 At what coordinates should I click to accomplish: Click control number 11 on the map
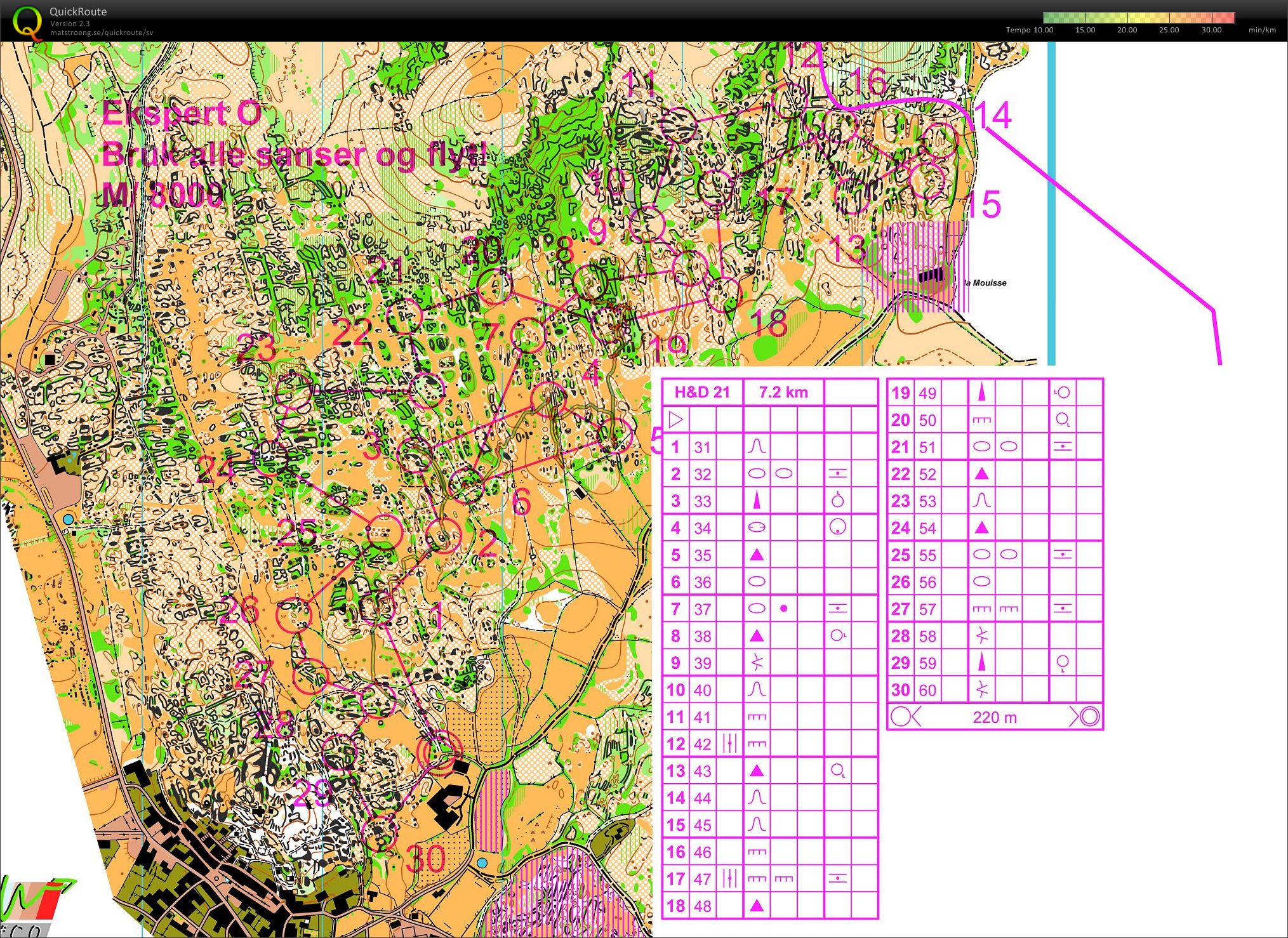pyautogui.click(x=638, y=83)
